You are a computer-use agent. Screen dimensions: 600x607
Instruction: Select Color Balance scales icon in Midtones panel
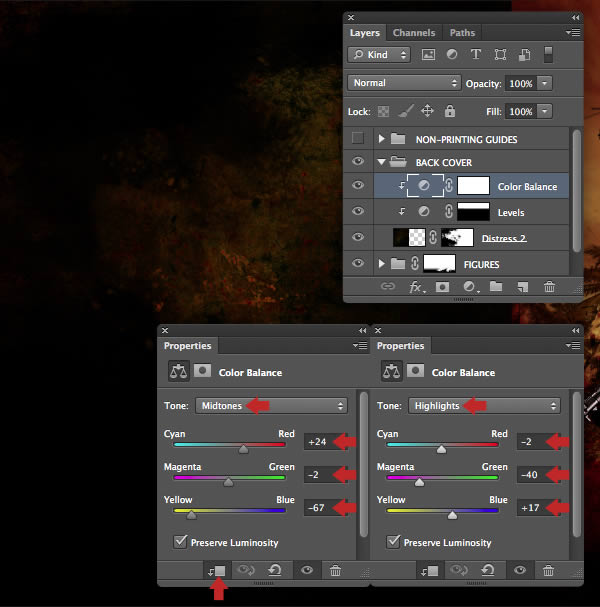pos(178,371)
